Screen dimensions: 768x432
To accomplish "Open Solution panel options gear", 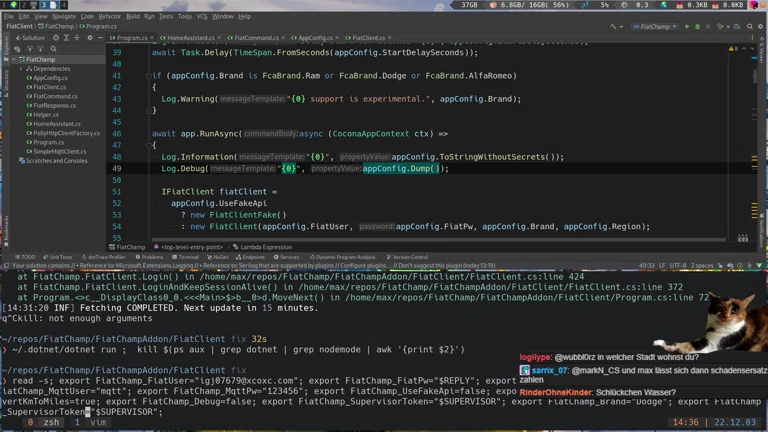I will 90,38.
